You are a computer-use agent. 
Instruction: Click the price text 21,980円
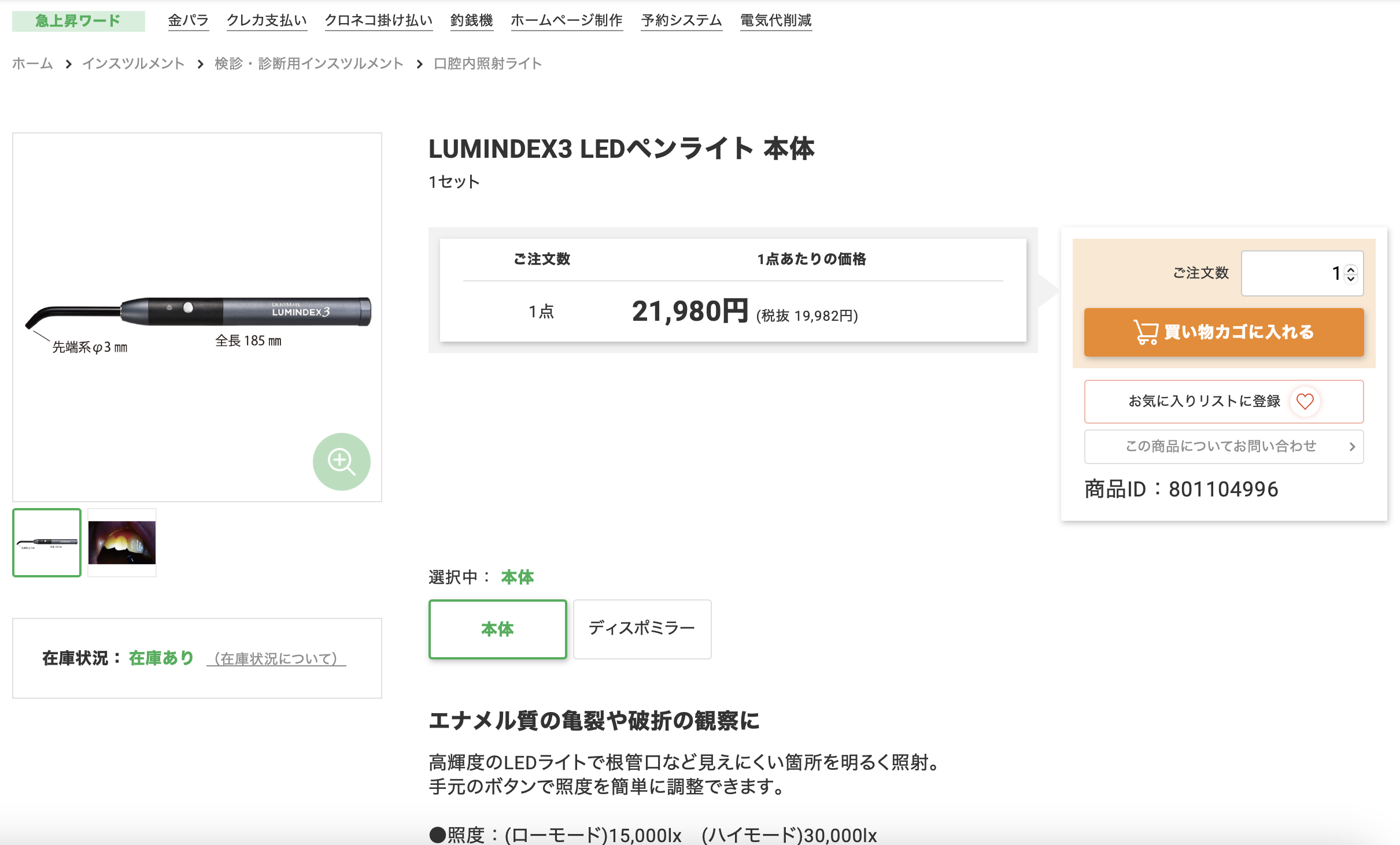pos(690,311)
